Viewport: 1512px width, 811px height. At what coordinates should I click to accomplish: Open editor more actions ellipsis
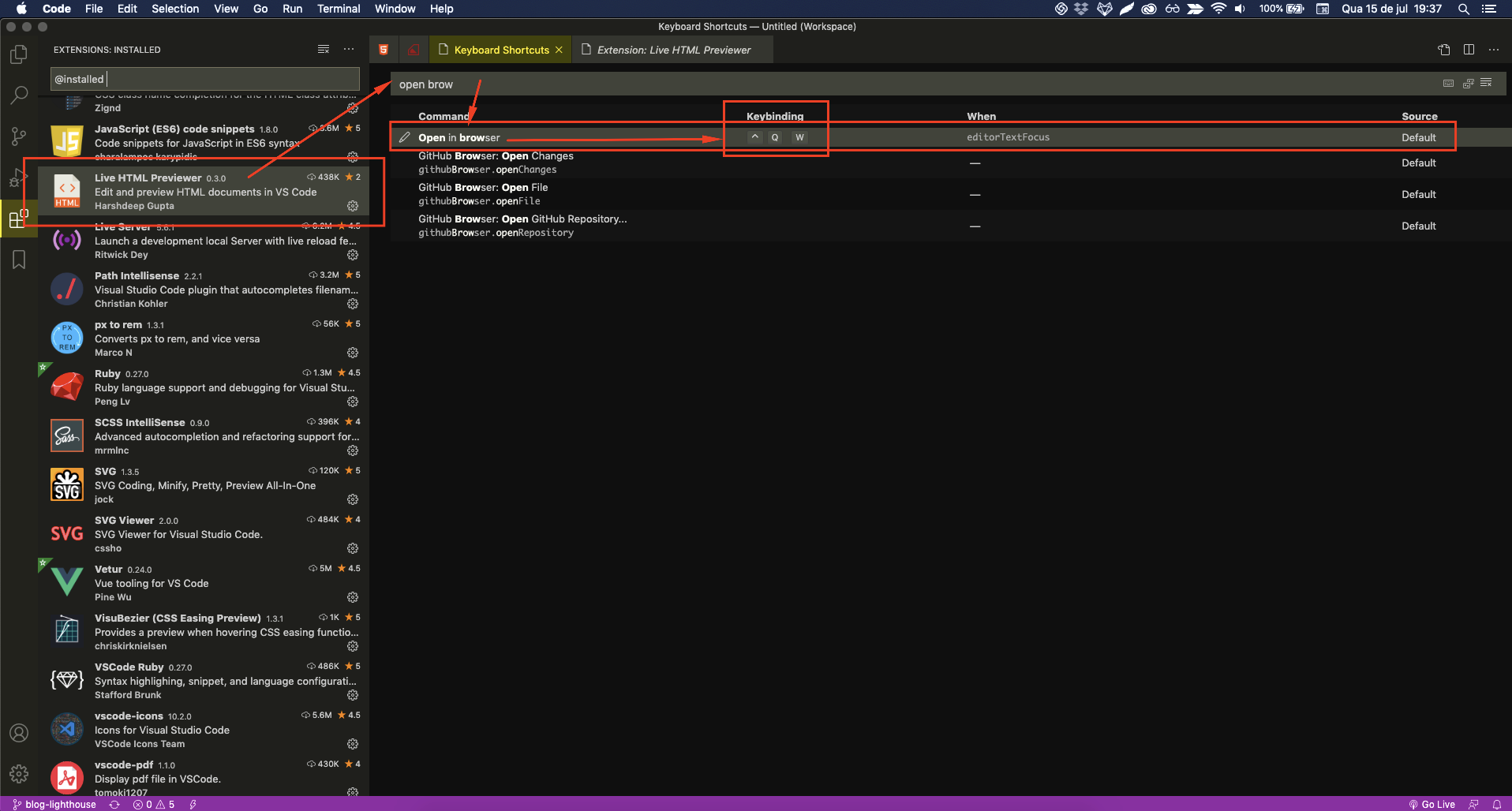[x=1493, y=50]
